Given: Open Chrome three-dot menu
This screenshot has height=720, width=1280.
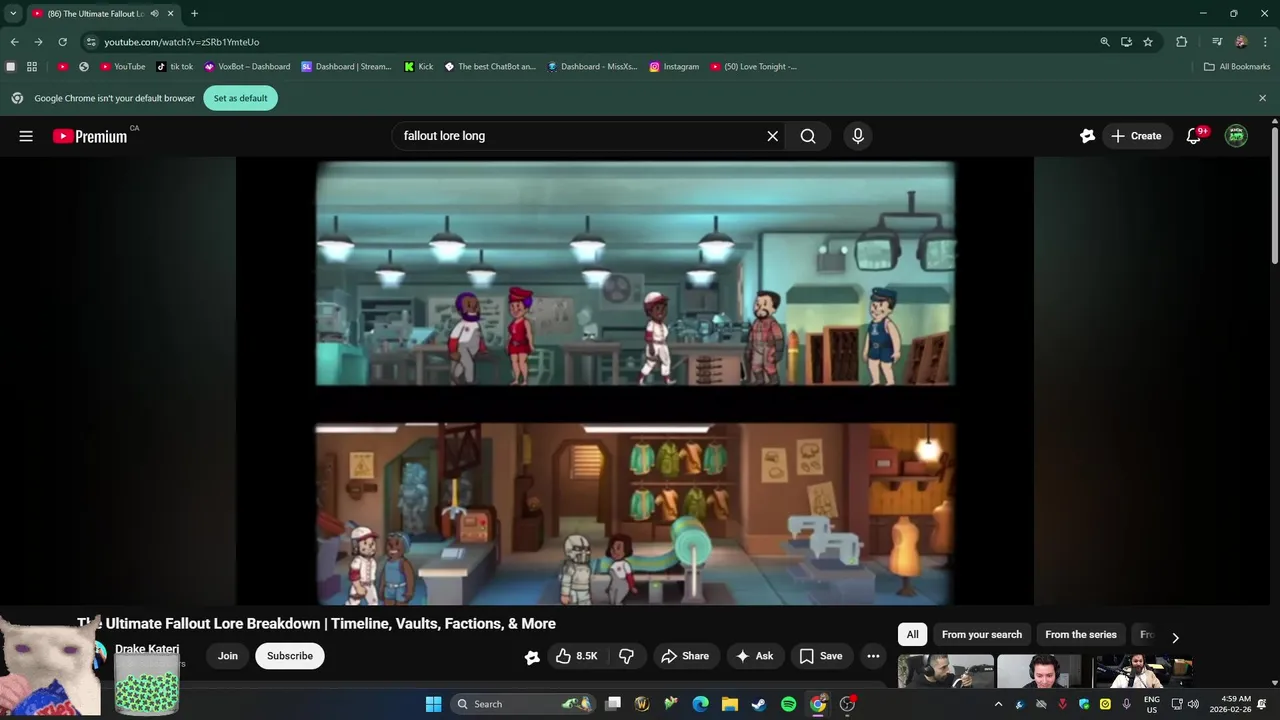Looking at the screenshot, I should (1265, 42).
